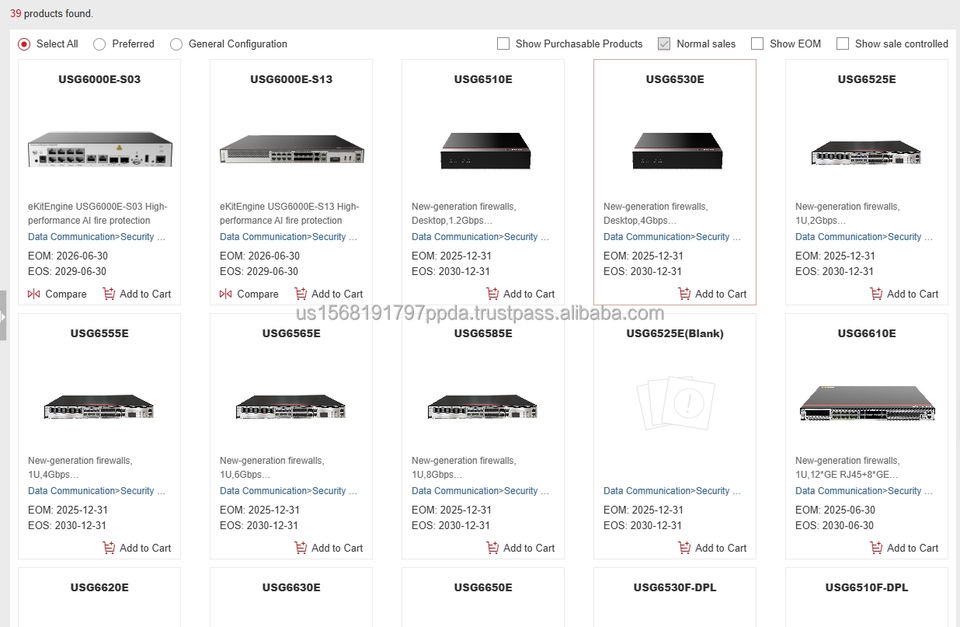This screenshot has width=960, height=627.
Task: View the USG6555E product image
Action: tap(99, 407)
